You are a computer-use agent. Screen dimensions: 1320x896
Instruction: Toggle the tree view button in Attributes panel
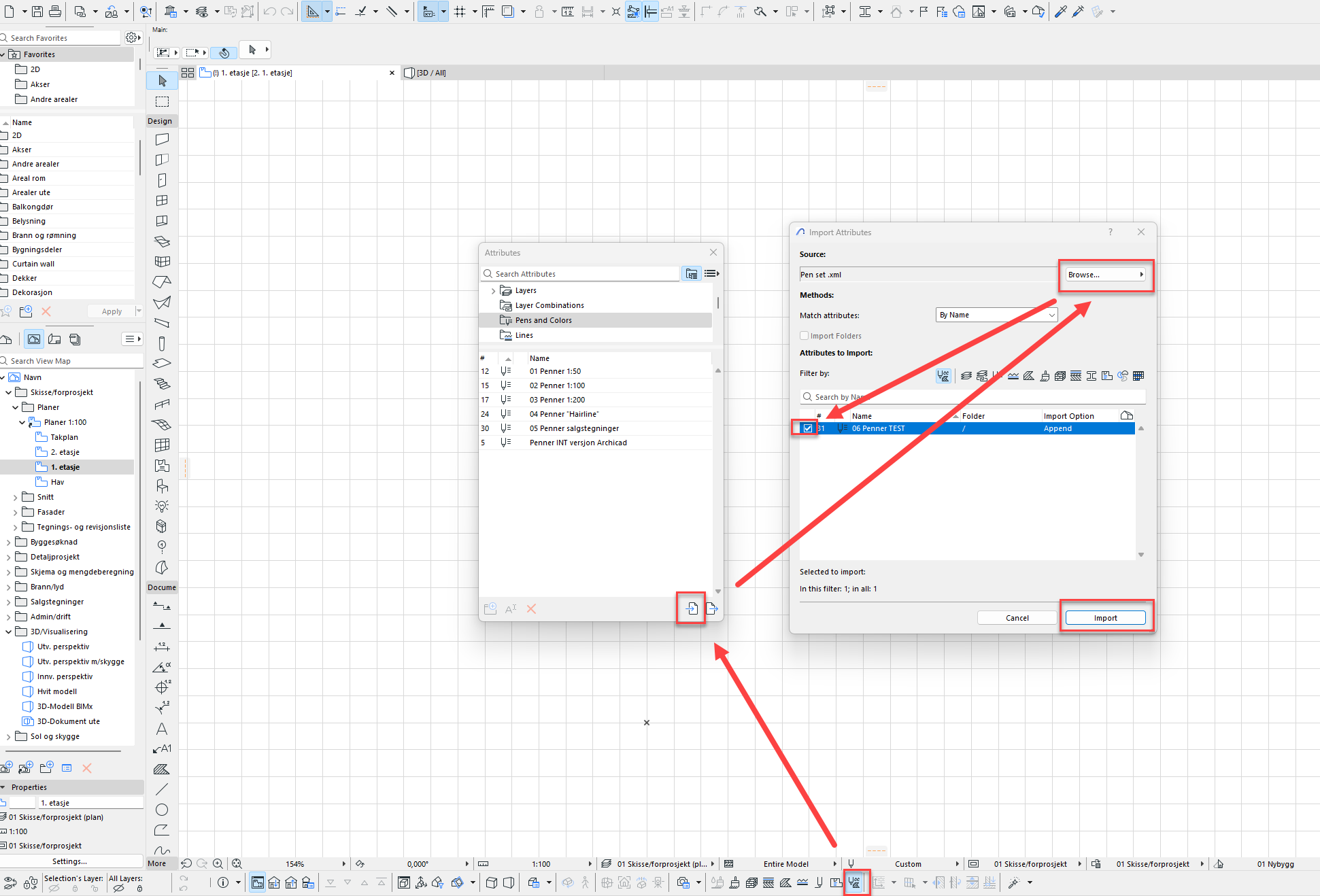click(691, 273)
